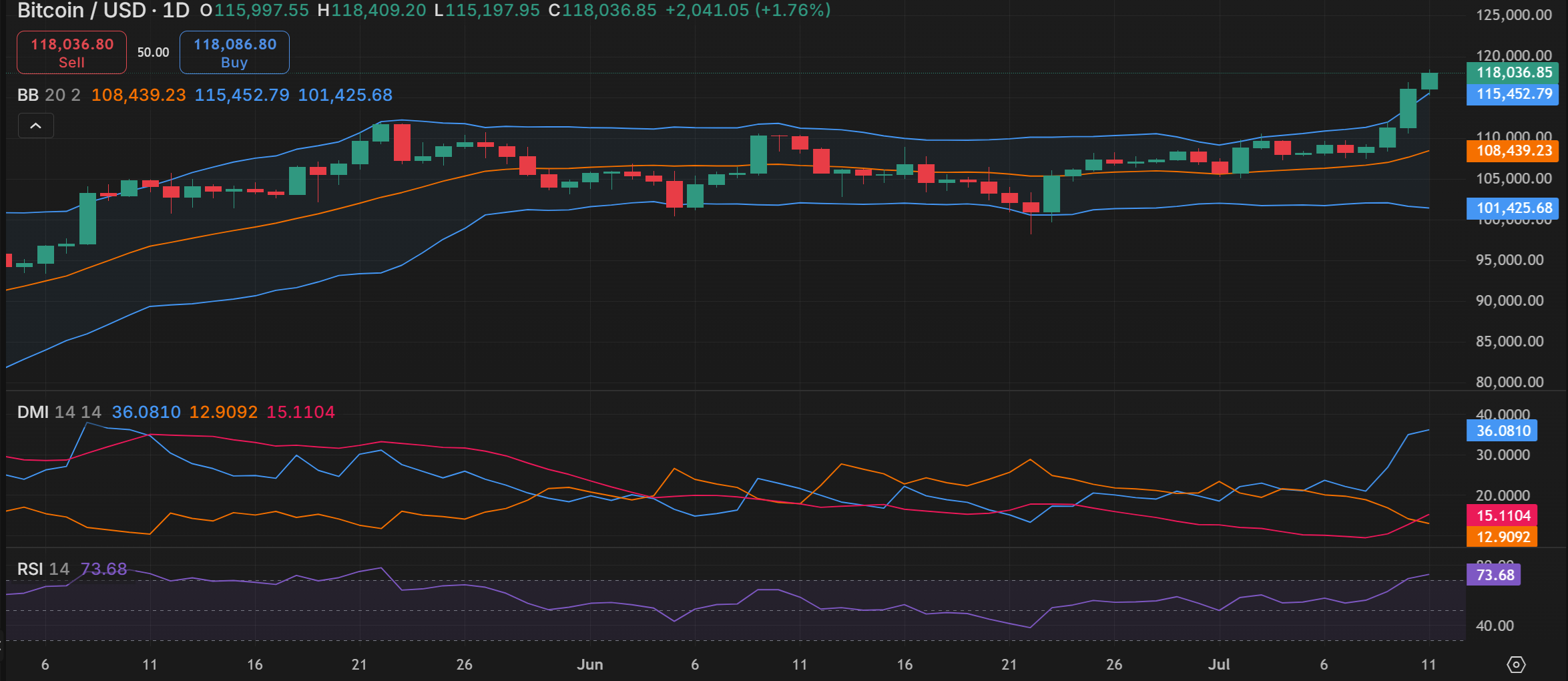Click the latest green candle at July 11
The height and width of the screenshot is (681, 1568).
(x=1429, y=81)
